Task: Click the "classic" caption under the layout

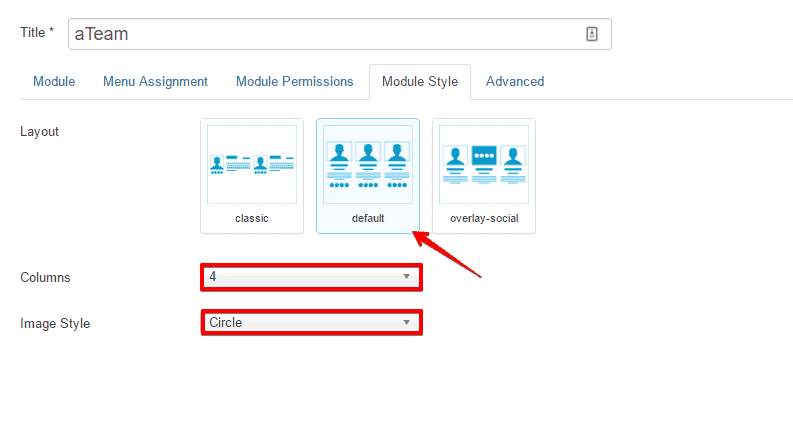Action: point(252,218)
